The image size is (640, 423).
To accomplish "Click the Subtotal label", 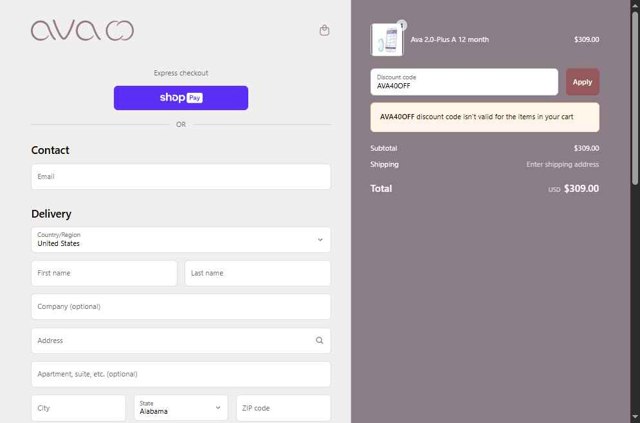I will (x=384, y=148).
